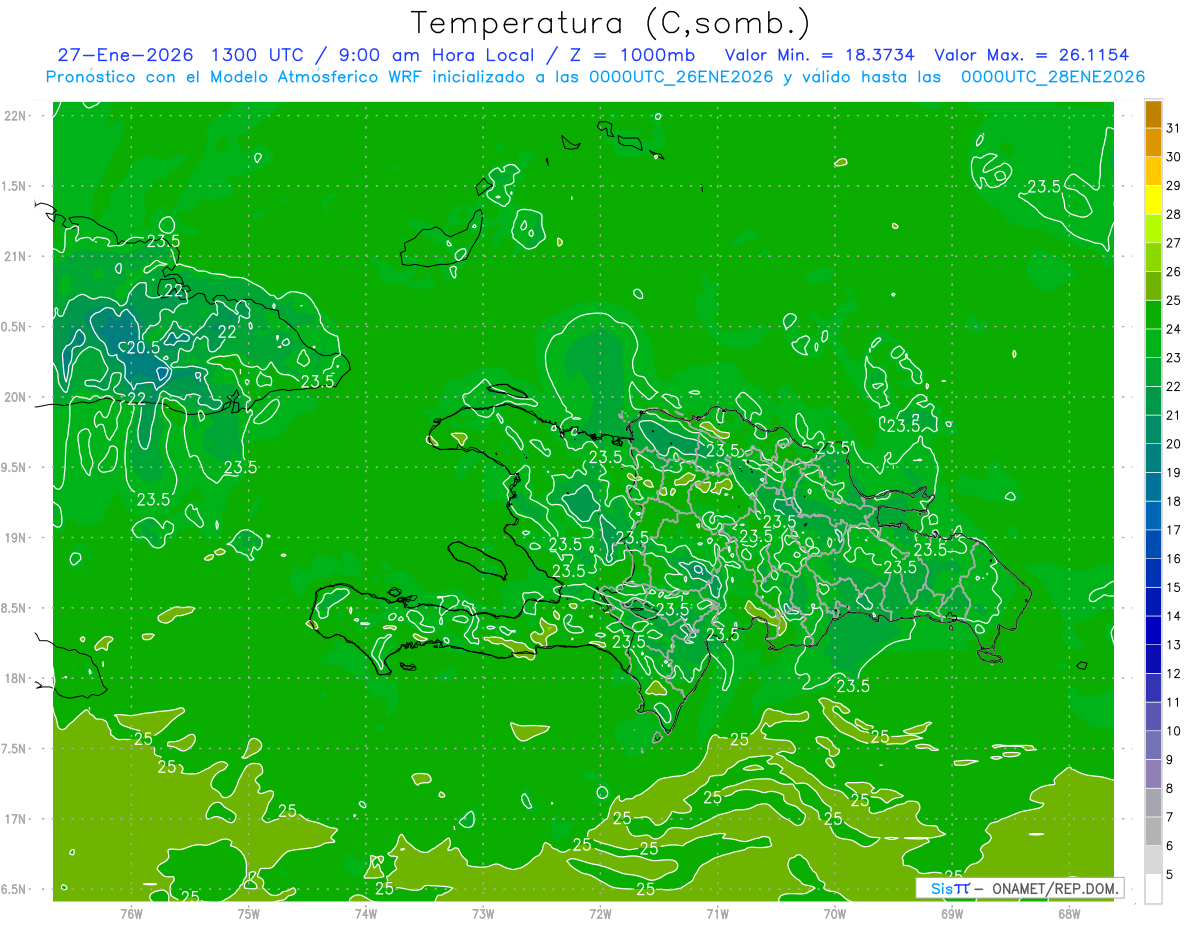Click the '11' value on the color legend
This screenshot has width=1200, height=927.
(1174, 703)
